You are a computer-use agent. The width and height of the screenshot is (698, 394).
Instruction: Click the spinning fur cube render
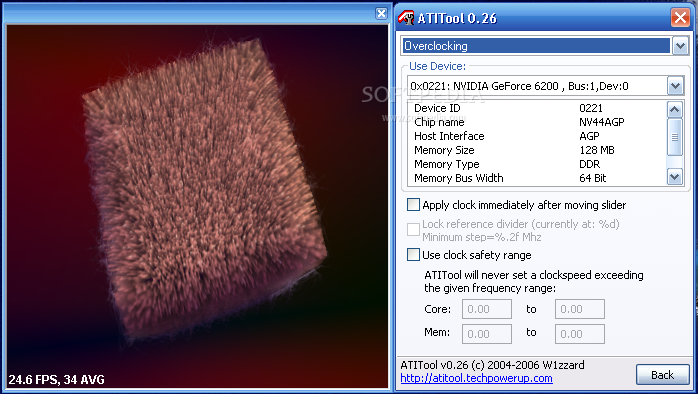click(205, 189)
